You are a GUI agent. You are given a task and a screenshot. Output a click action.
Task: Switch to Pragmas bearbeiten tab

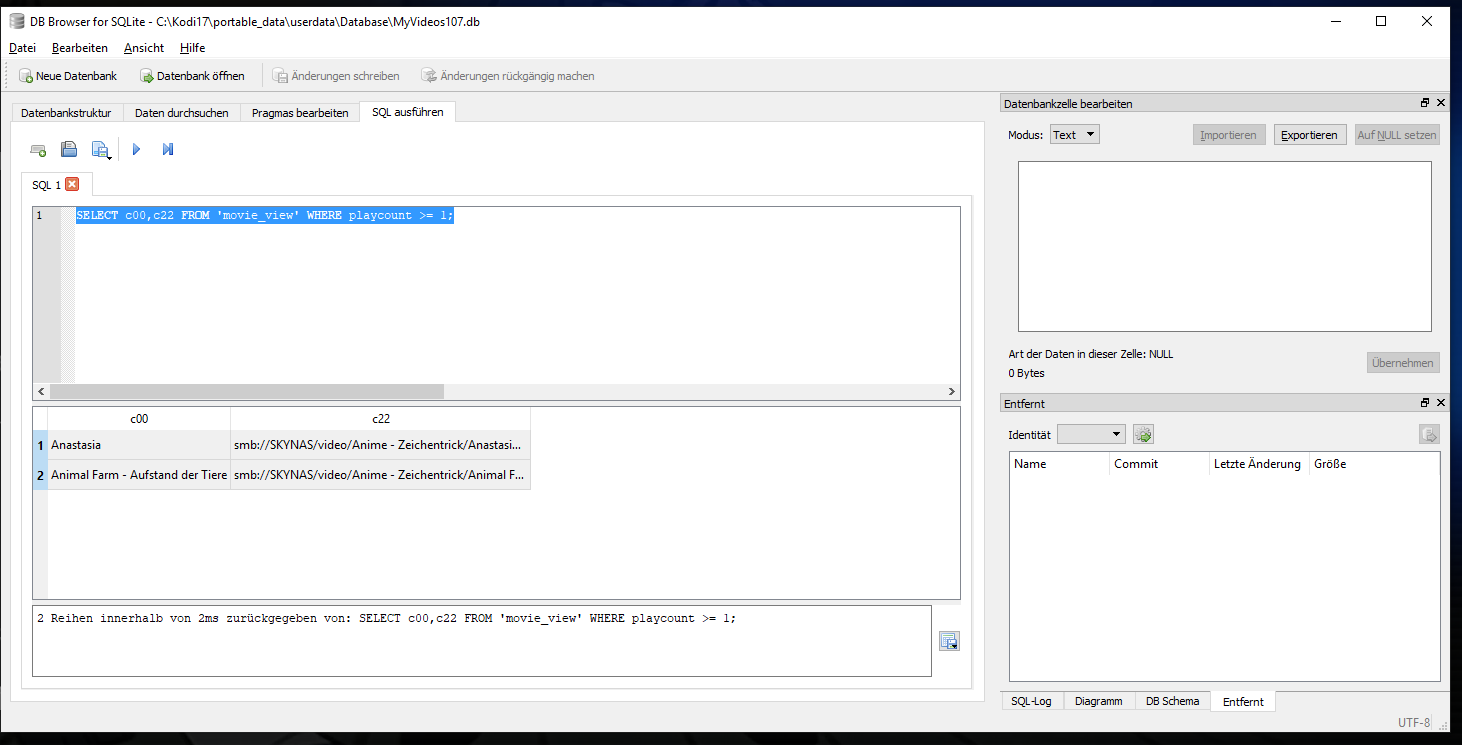coord(300,113)
